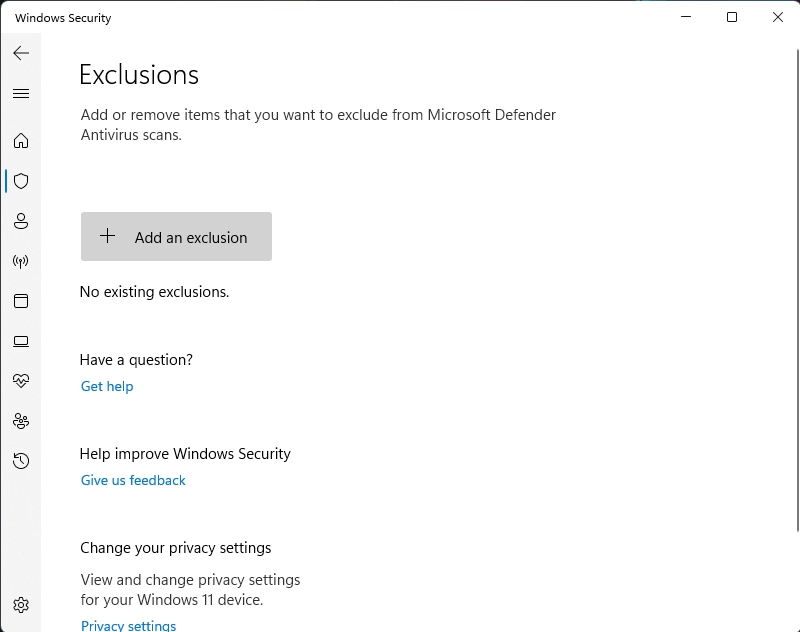Click the 'No existing exclusions.' text
This screenshot has height=632, width=800.
pos(155,292)
